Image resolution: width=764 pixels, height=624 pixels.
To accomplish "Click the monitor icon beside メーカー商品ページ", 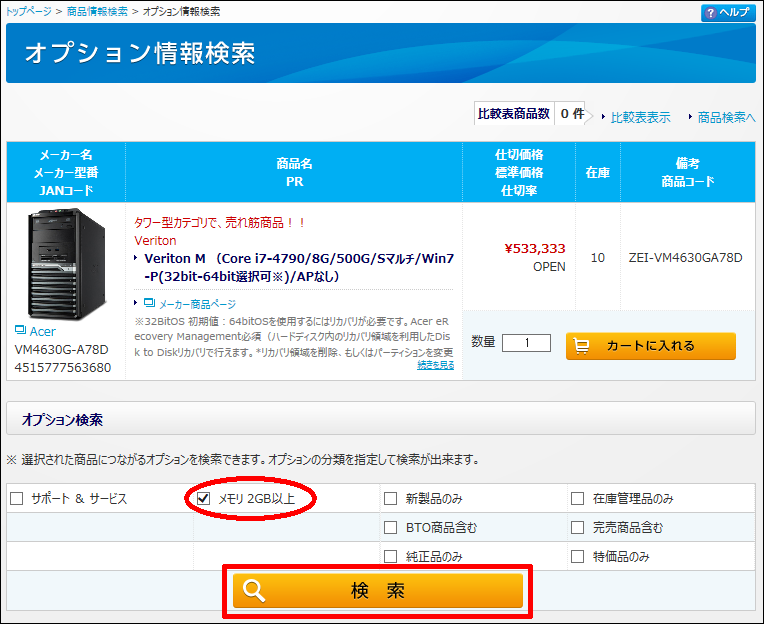I will 149,303.
